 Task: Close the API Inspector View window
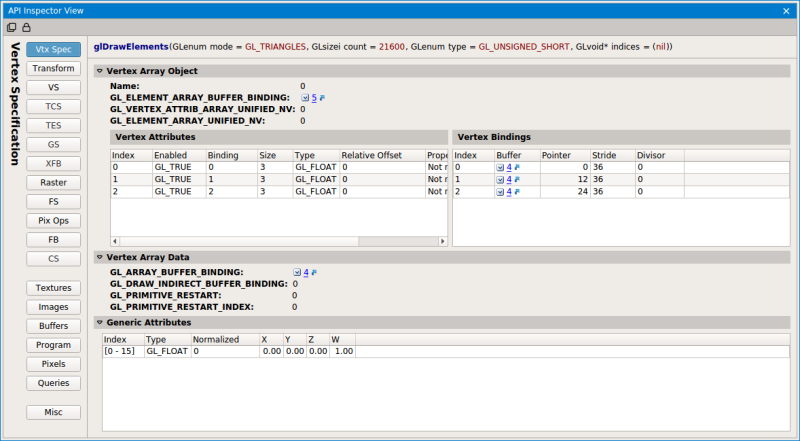tap(786, 11)
